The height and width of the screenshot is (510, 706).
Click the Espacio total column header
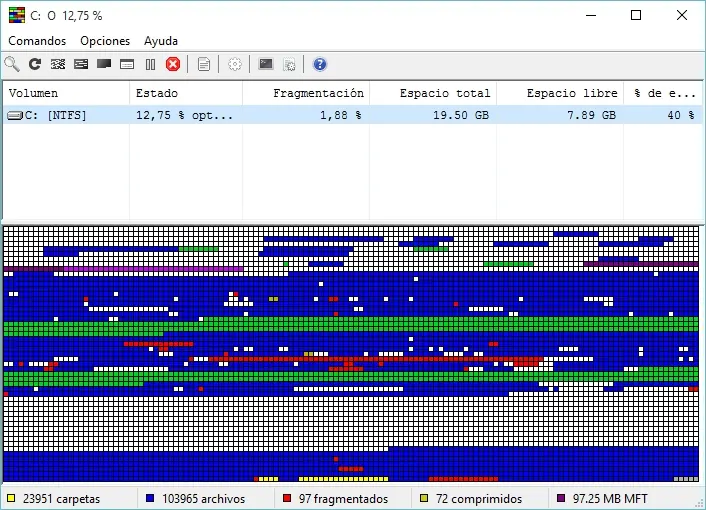pos(433,93)
